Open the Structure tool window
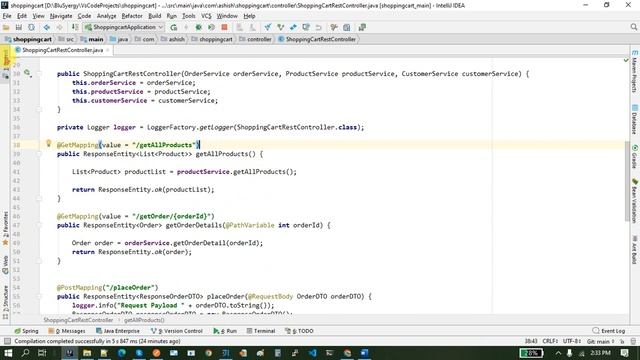The image size is (640, 360). [x=5, y=302]
